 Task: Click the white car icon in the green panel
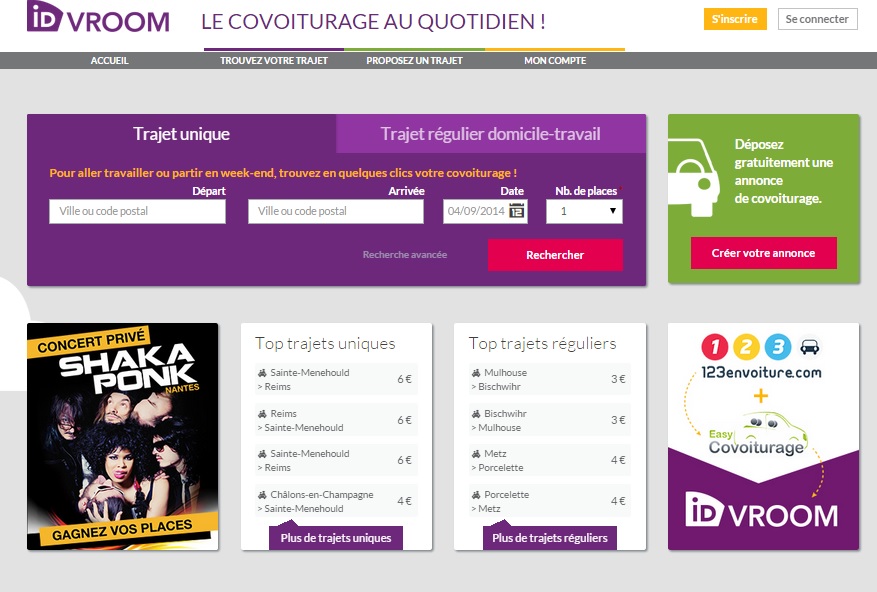point(694,177)
